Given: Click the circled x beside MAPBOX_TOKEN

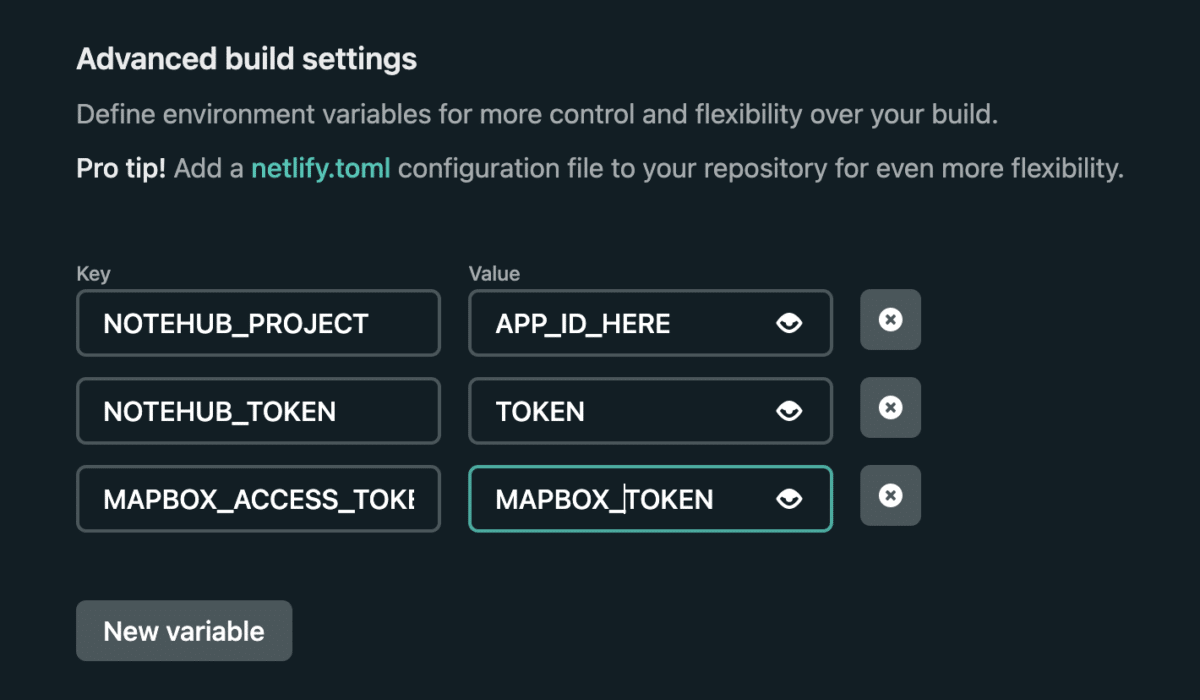Looking at the screenshot, I should click(x=890, y=495).
